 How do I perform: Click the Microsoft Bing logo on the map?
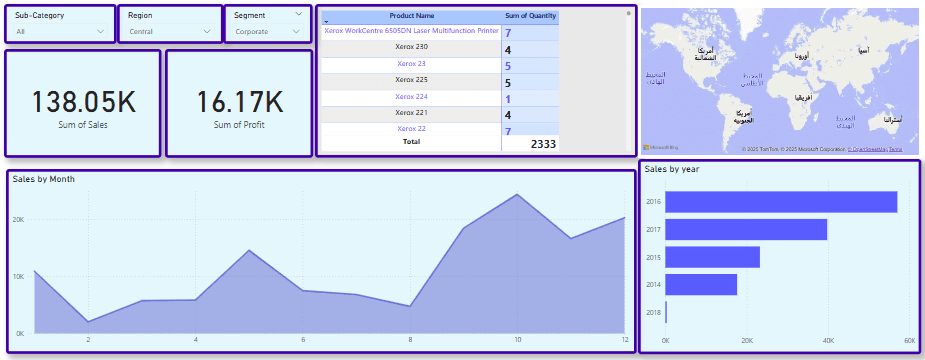[x=661, y=147]
